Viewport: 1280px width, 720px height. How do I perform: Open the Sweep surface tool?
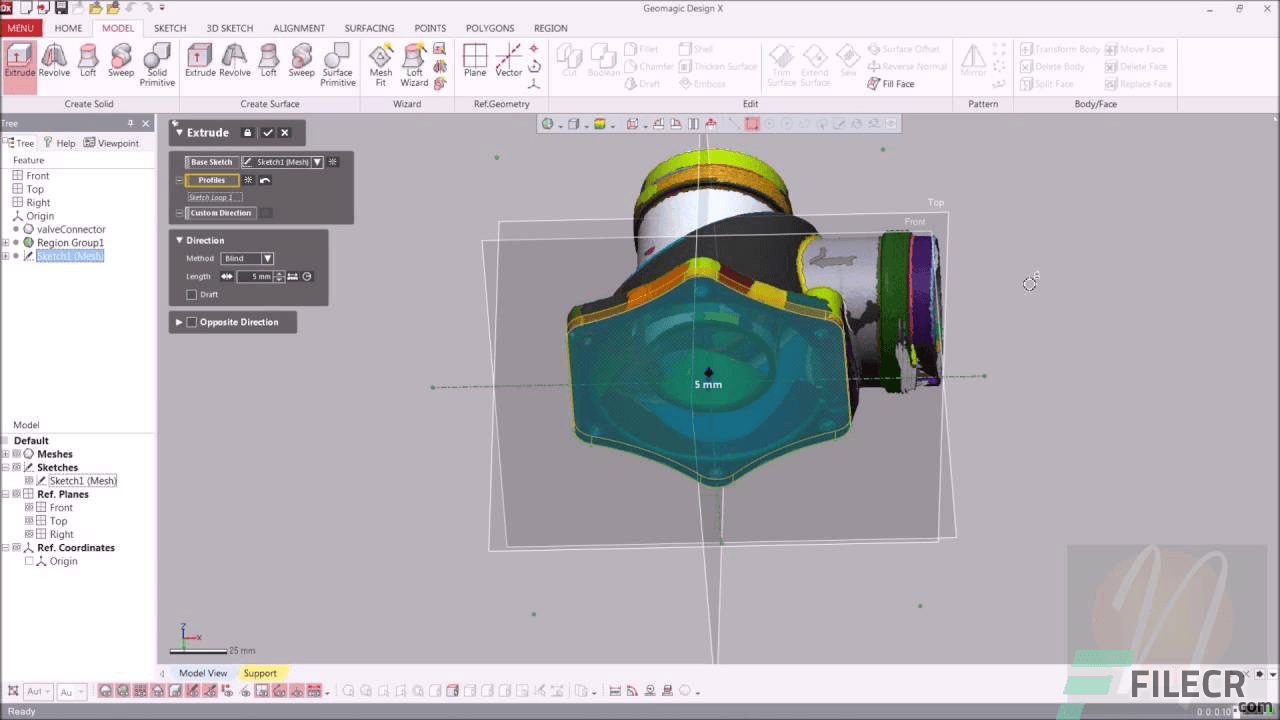(301, 60)
